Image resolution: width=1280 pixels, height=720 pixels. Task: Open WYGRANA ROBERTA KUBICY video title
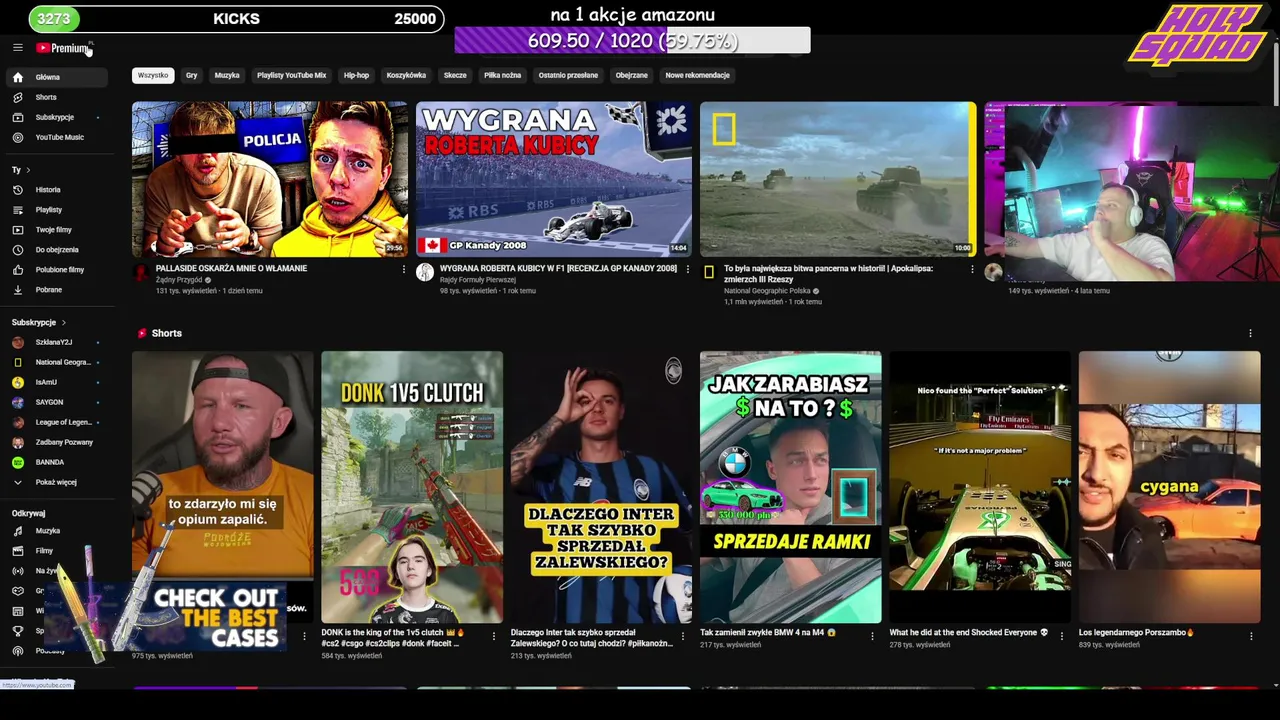558,268
